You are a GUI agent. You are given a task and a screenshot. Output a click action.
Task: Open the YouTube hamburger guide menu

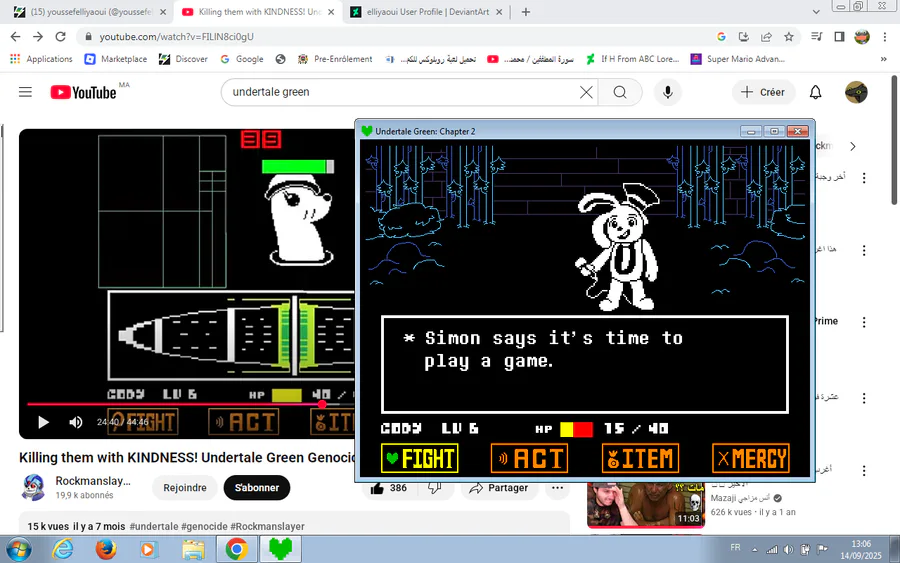(x=25, y=92)
